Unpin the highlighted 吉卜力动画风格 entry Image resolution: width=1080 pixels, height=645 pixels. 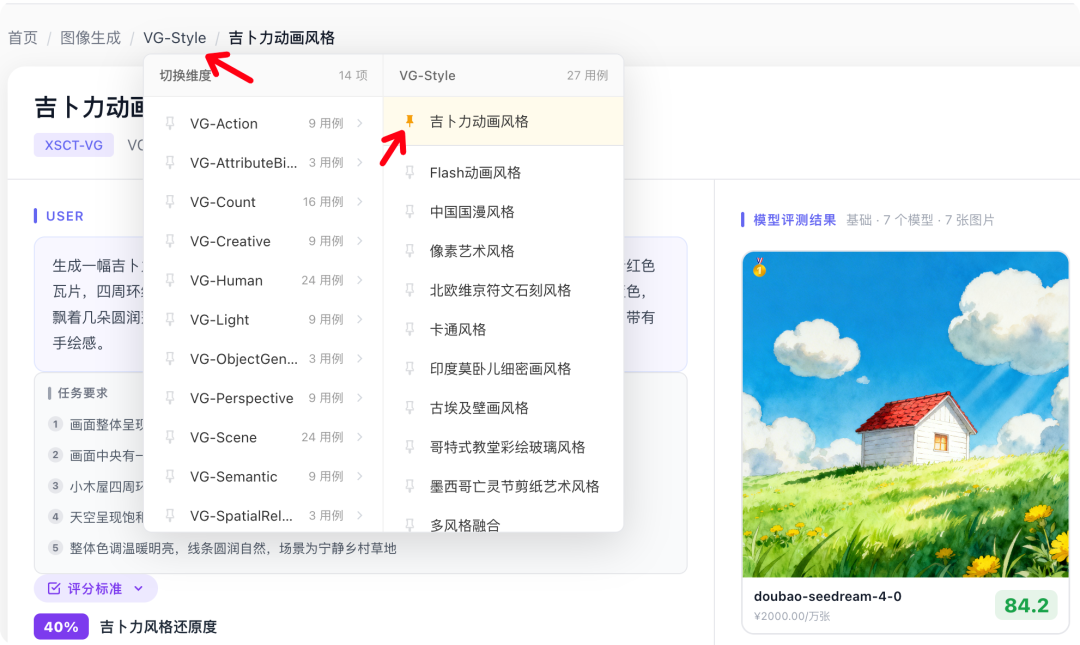click(409, 119)
